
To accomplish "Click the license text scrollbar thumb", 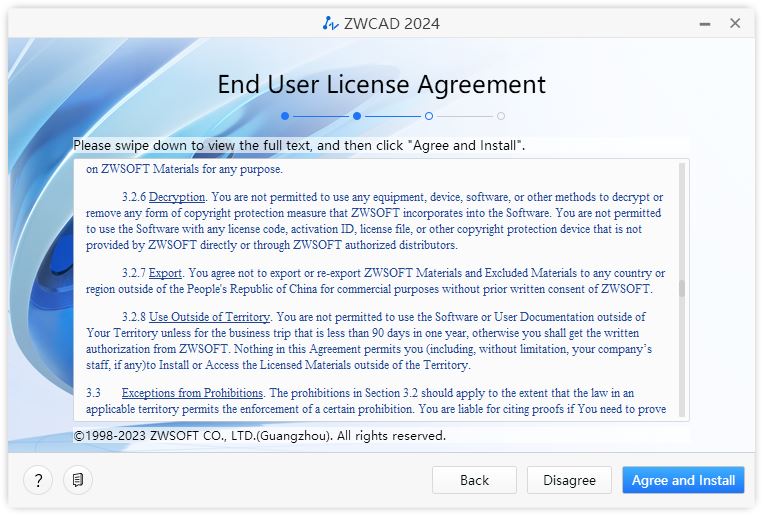I will click(x=683, y=289).
